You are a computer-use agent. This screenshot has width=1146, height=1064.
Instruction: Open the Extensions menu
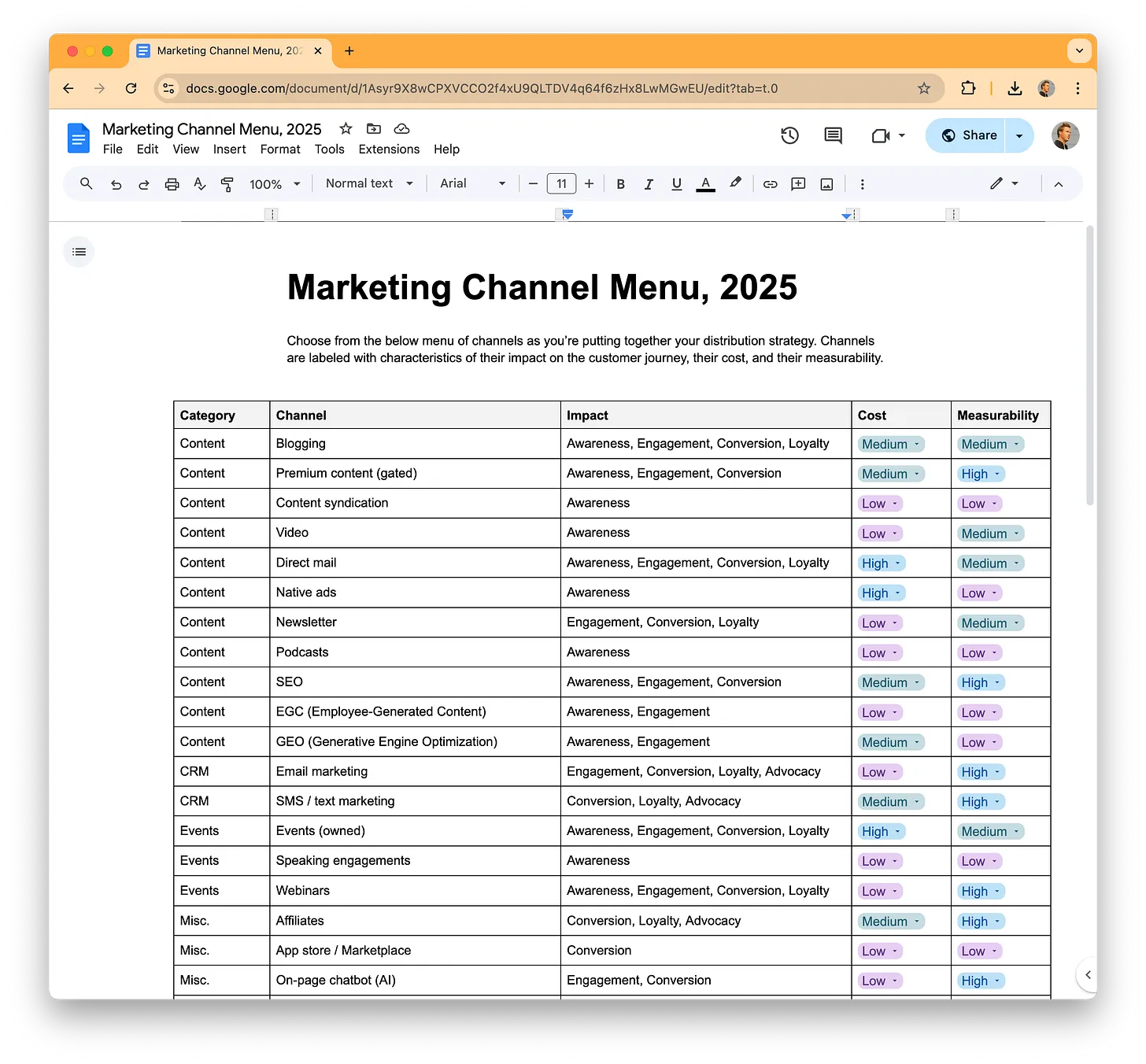coord(389,150)
